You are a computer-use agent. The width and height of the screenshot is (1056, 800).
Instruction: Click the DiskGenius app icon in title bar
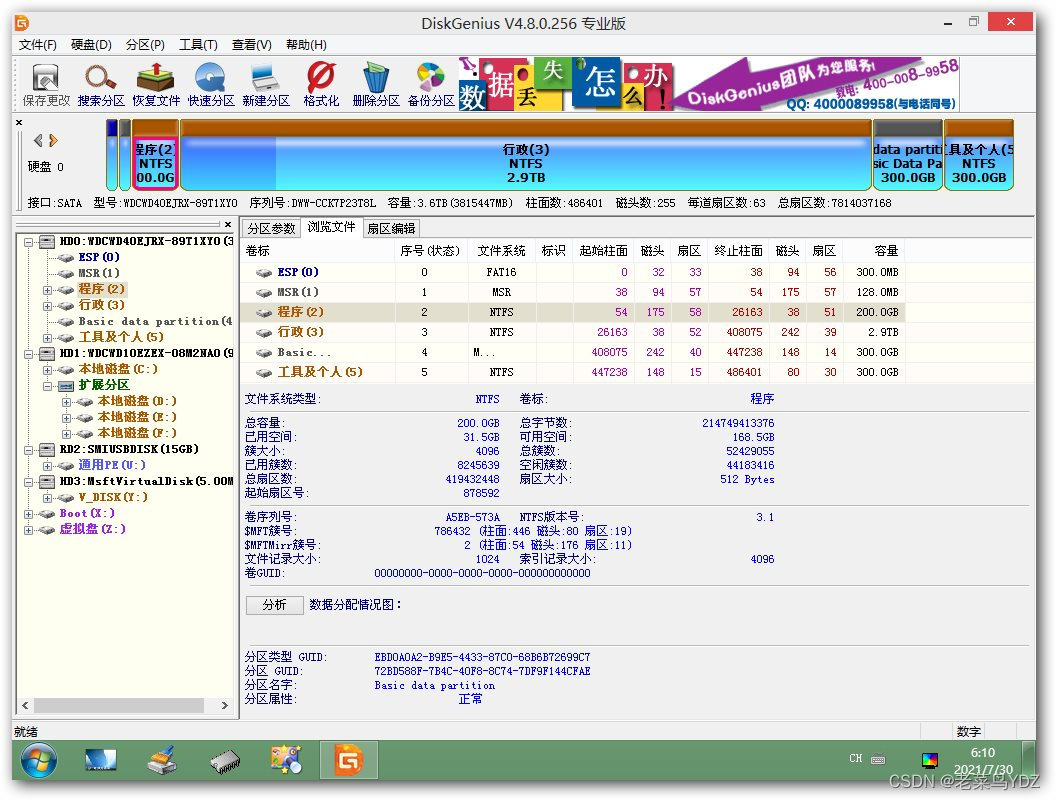(22, 23)
